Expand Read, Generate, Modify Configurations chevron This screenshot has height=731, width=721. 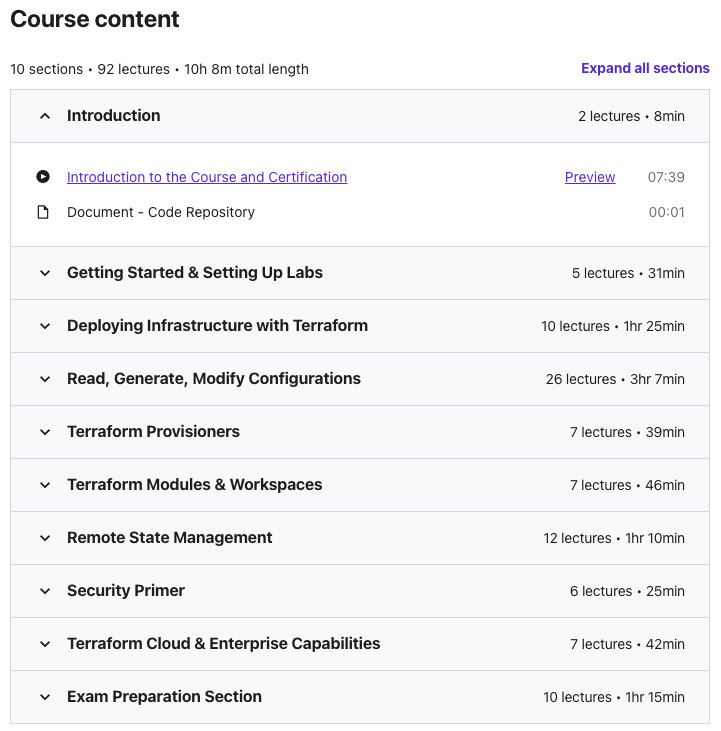pyautogui.click(x=45, y=379)
